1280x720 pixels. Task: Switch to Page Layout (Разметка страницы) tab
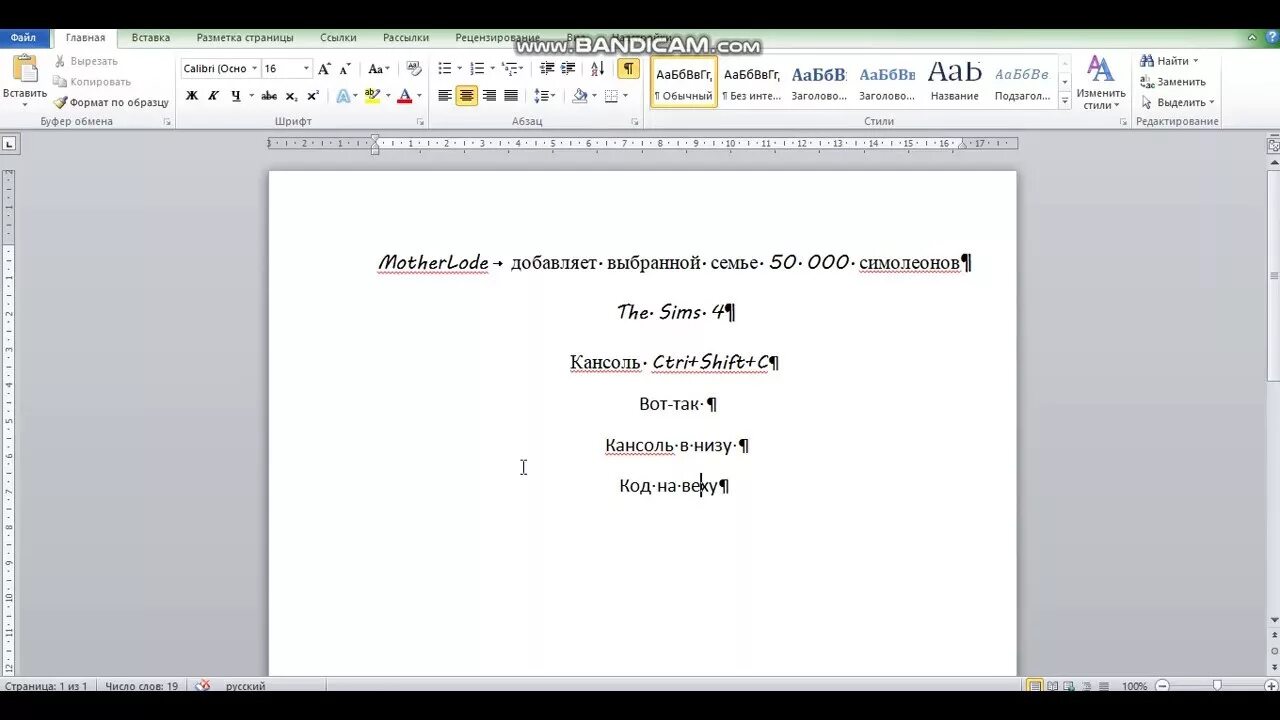pyautogui.click(x=245, y=38)
